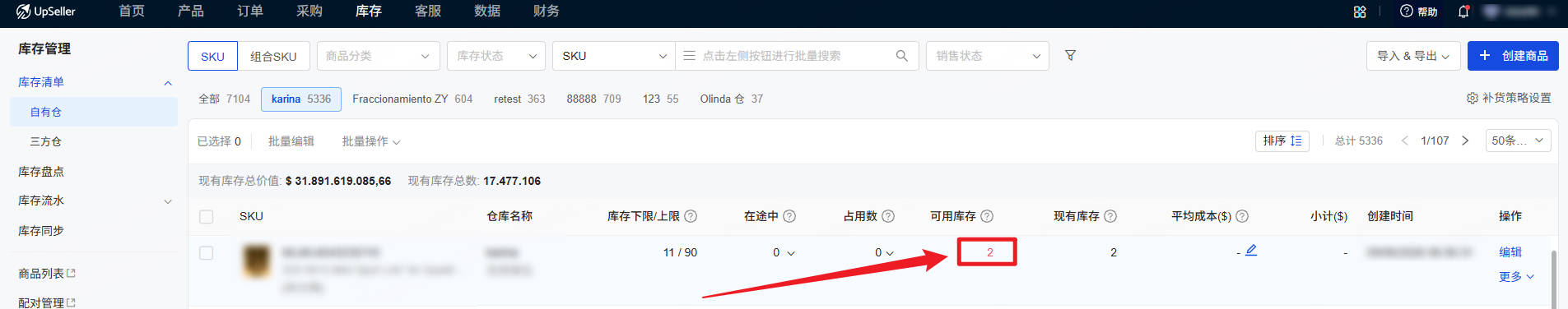Switch to 组合SKU tab
The height and width of the screenshot is (309, 1568).
coord(273,56)
